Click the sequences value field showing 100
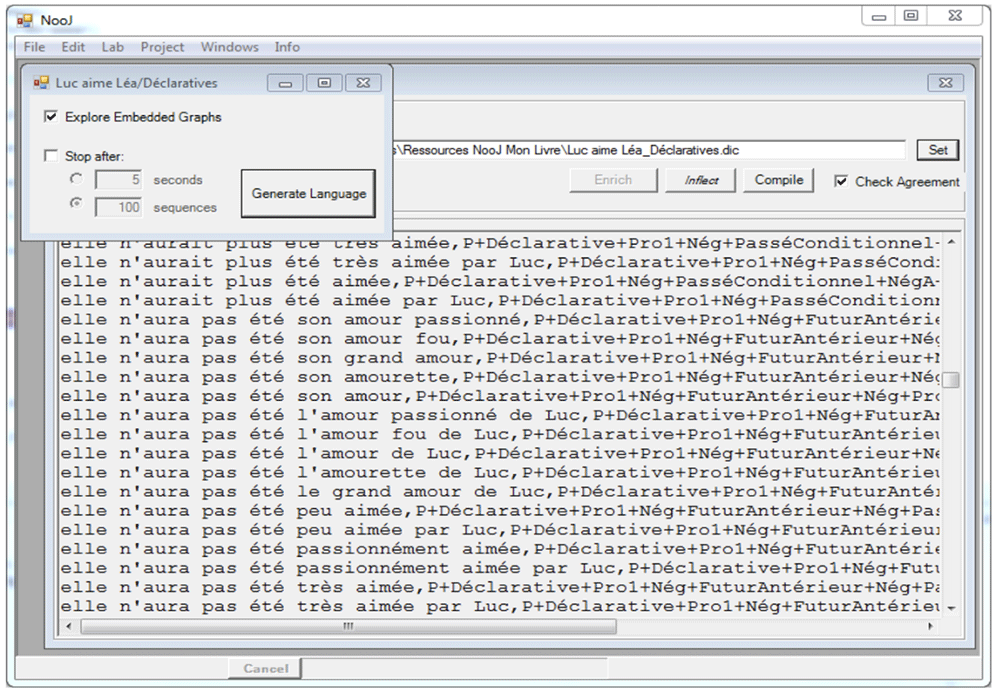Screen dimensions: 1000x692 (x=119, y=207)
